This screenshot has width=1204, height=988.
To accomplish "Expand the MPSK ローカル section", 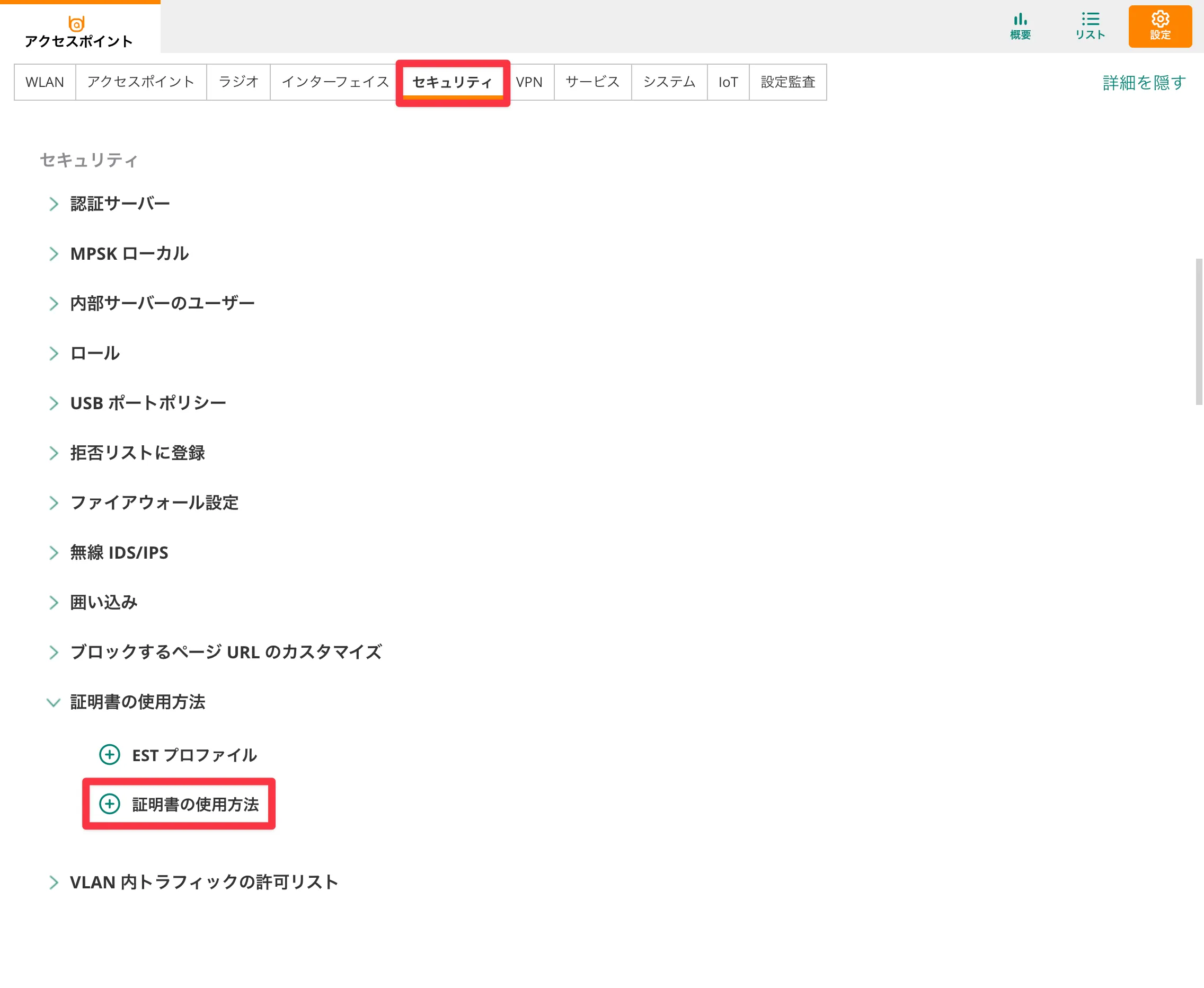I will coord(54,254).
